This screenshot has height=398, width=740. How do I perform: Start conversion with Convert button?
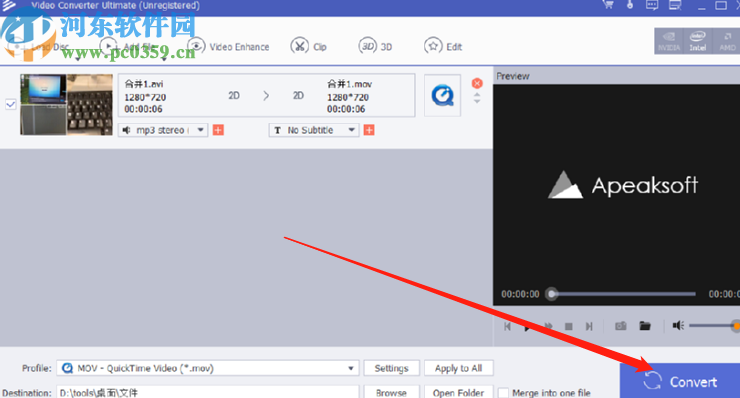click(680, 381)
